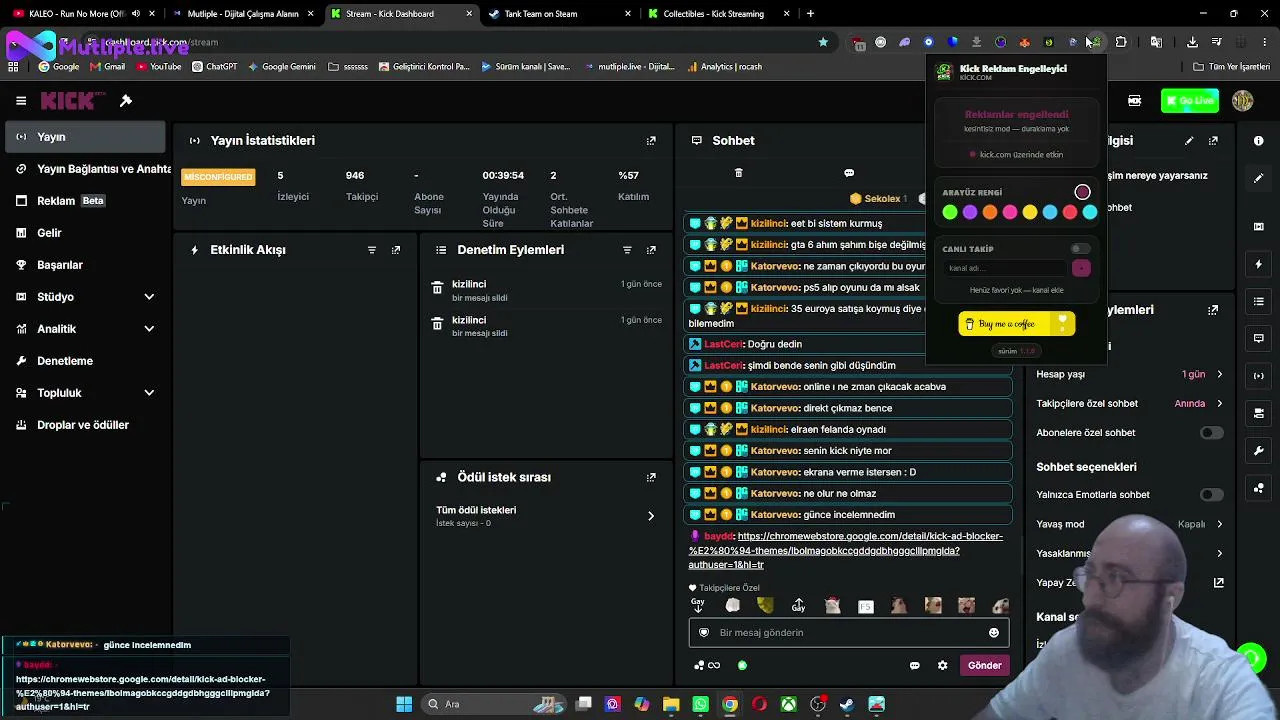
Task: Open user profile avatar menu
Action: coord(1243,101)
